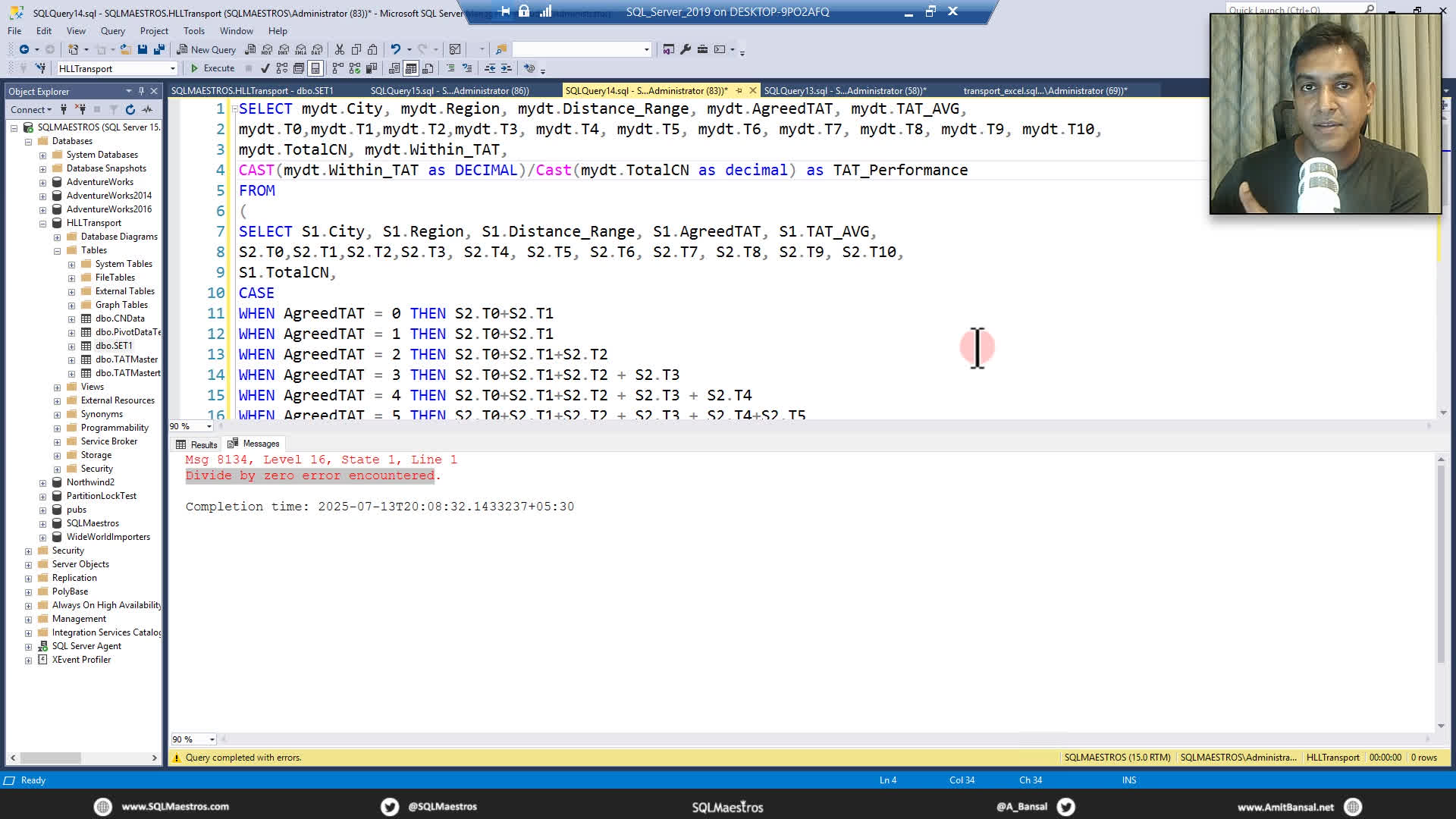Click the Copy icon in toolbar

(356, 49)
